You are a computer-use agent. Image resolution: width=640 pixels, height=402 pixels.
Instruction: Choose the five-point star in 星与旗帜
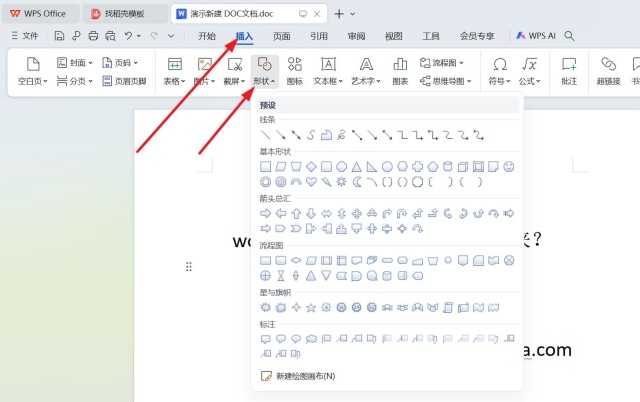[311, 307]
